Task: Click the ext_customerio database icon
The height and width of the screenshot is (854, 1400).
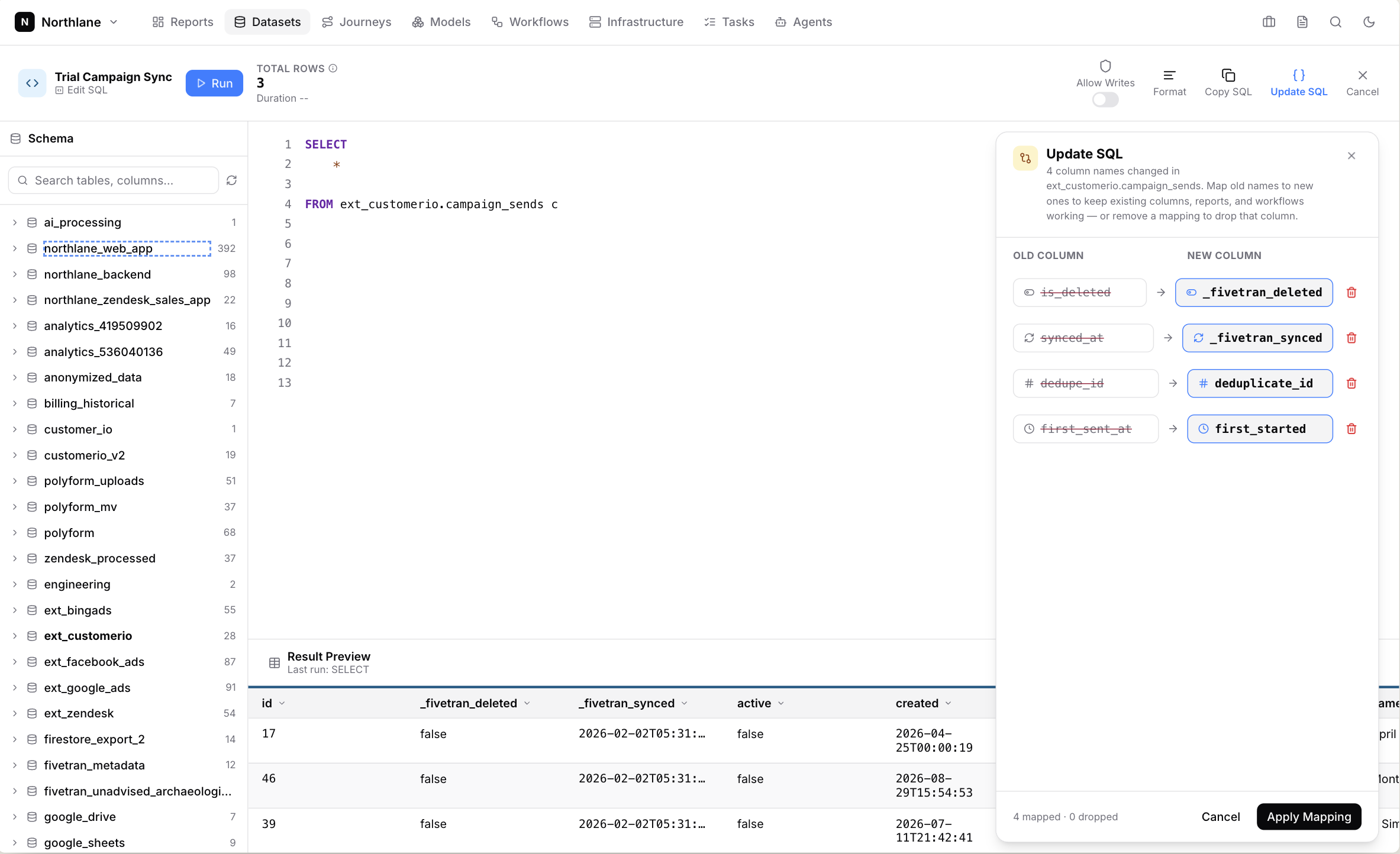Action: pyautogui.click(x=32, y=636)
